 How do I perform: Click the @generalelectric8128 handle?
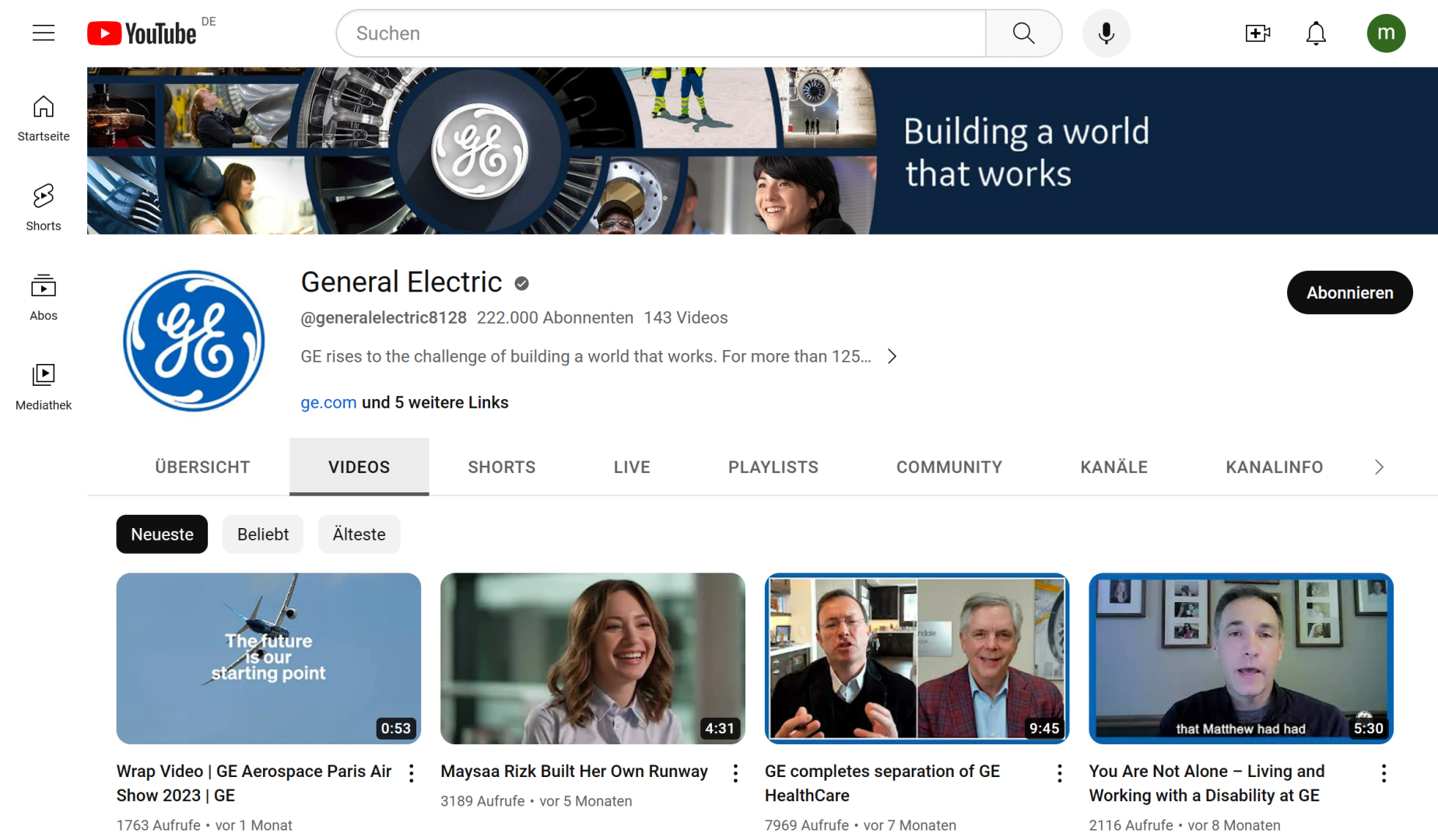point(384,318)
